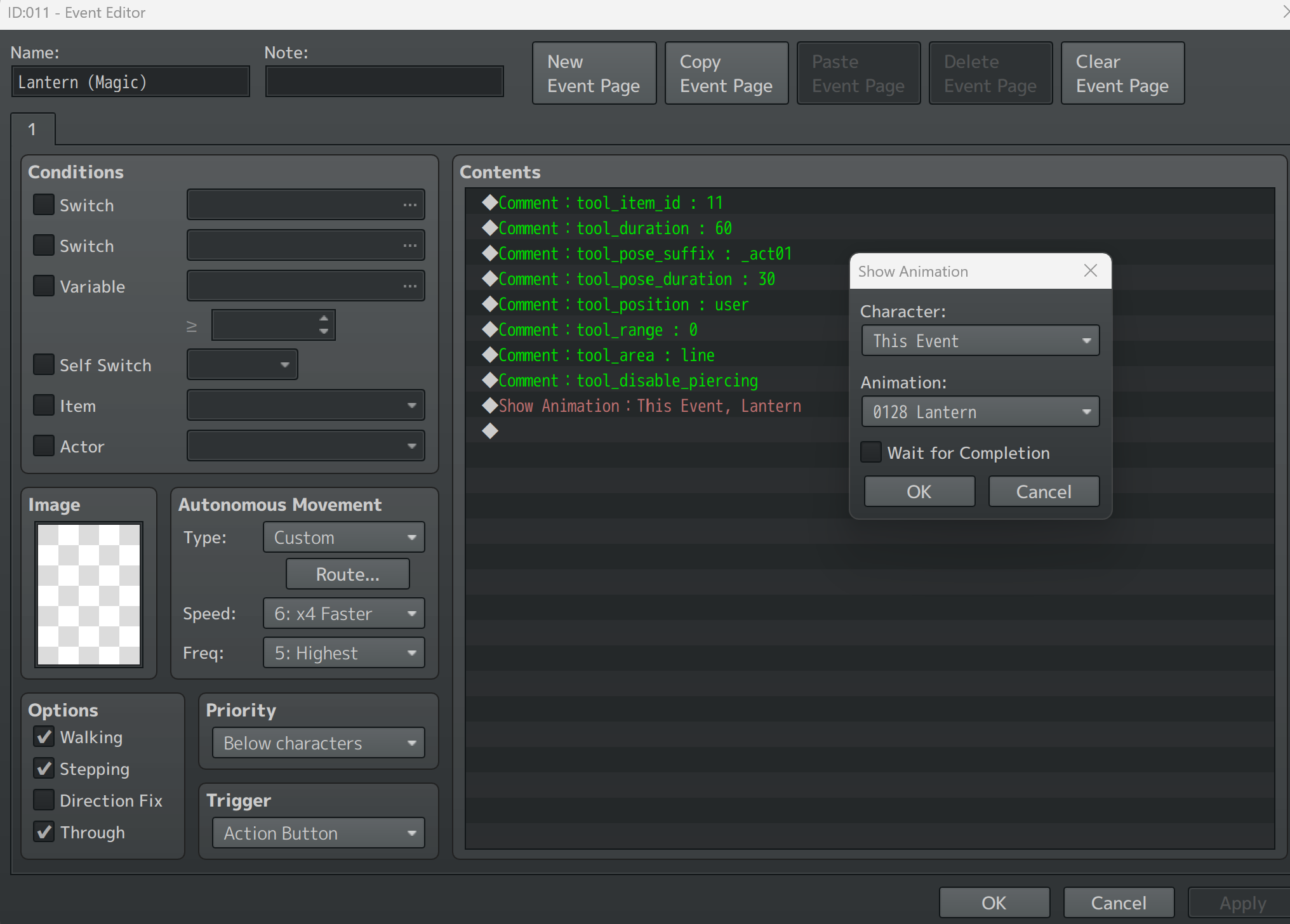Open the Actor condition dropdown
The width and height of the screenshot is (1290, 924).
click(x=305, y=446)
